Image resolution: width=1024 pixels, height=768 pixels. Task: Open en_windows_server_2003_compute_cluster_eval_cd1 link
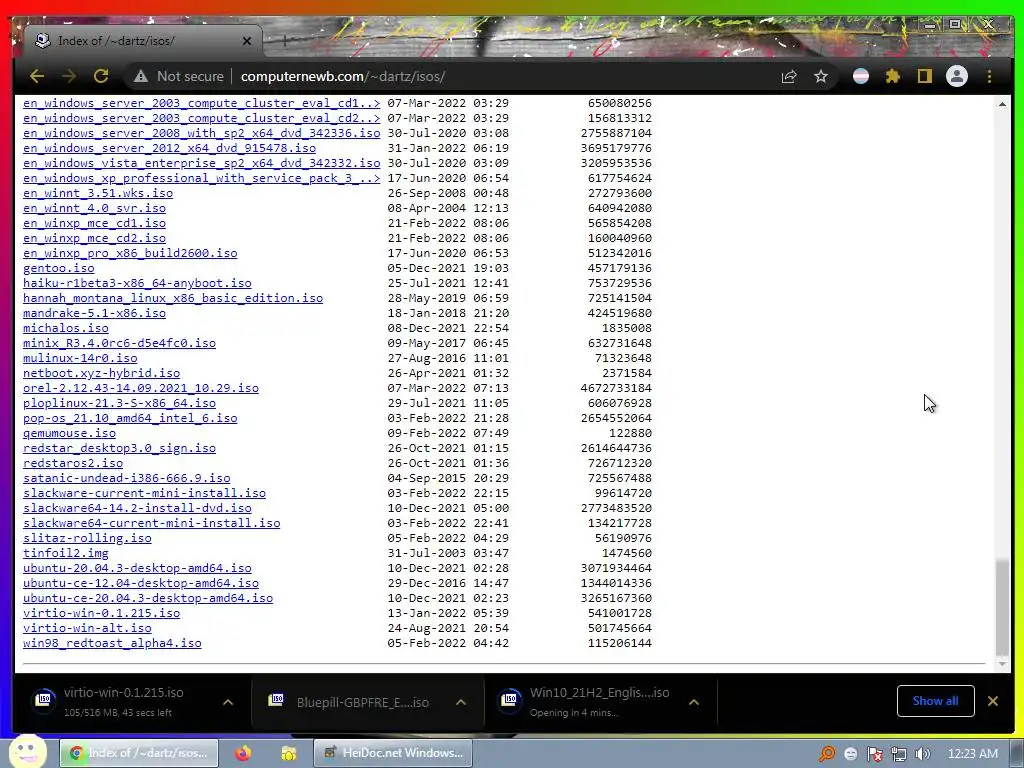point(201,103)
